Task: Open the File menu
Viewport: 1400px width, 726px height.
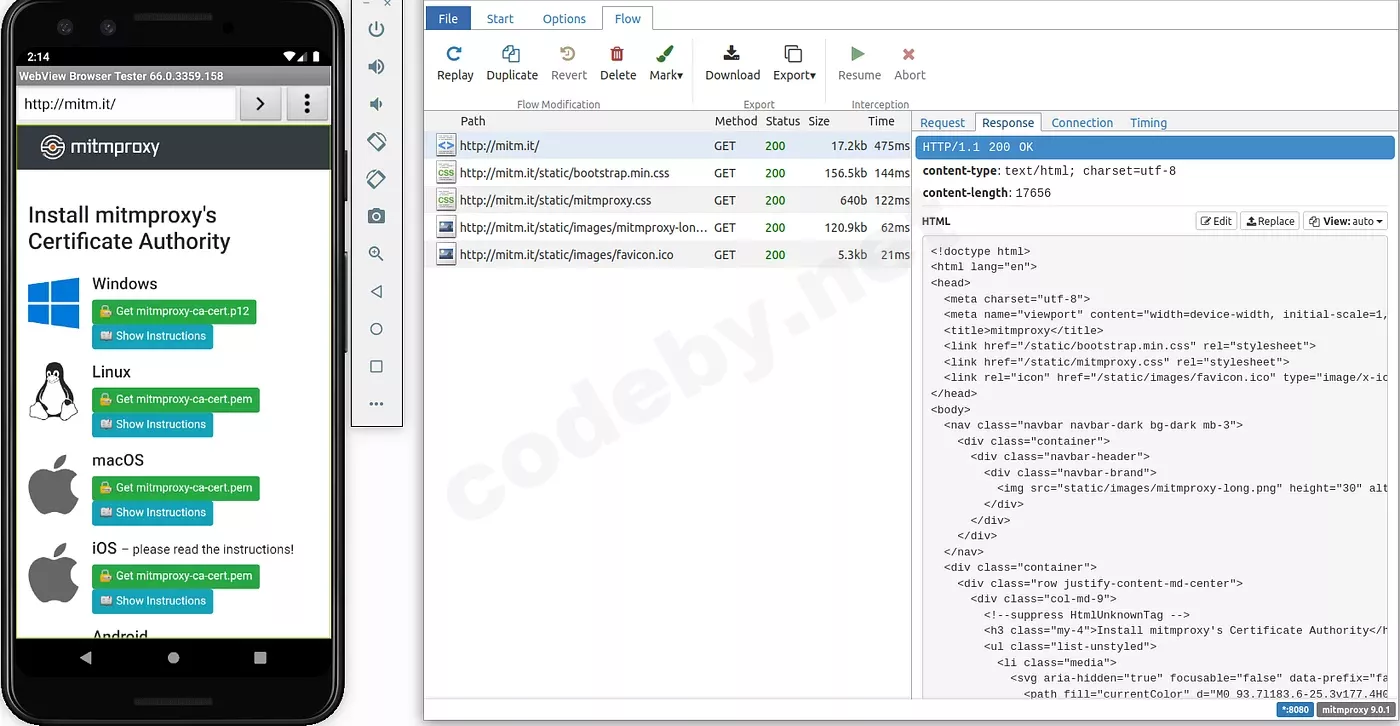Action: pyautogui.click(x=448, y=19)
